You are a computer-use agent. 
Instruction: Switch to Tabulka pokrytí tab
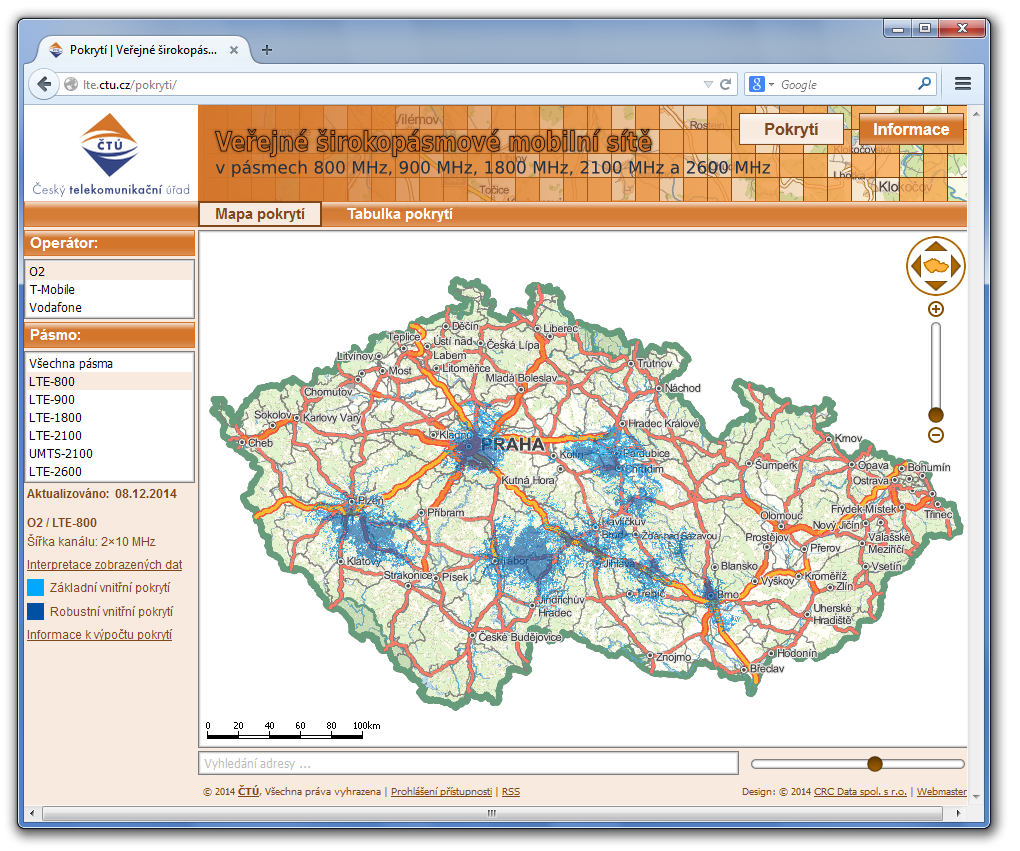pos(399,214)
